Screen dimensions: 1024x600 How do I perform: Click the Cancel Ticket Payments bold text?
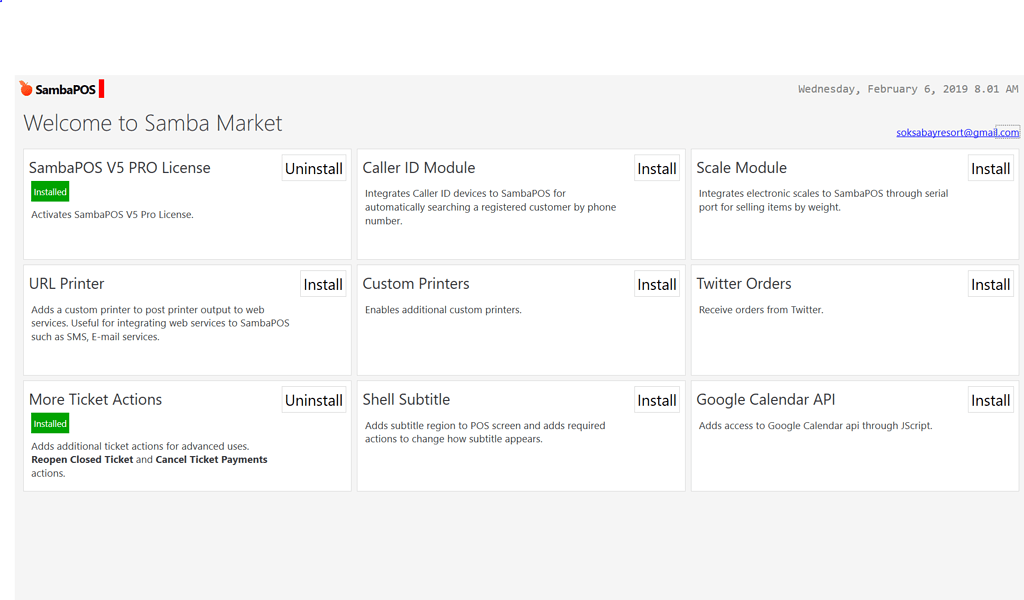pyautogui.click(x=212, y=459)
